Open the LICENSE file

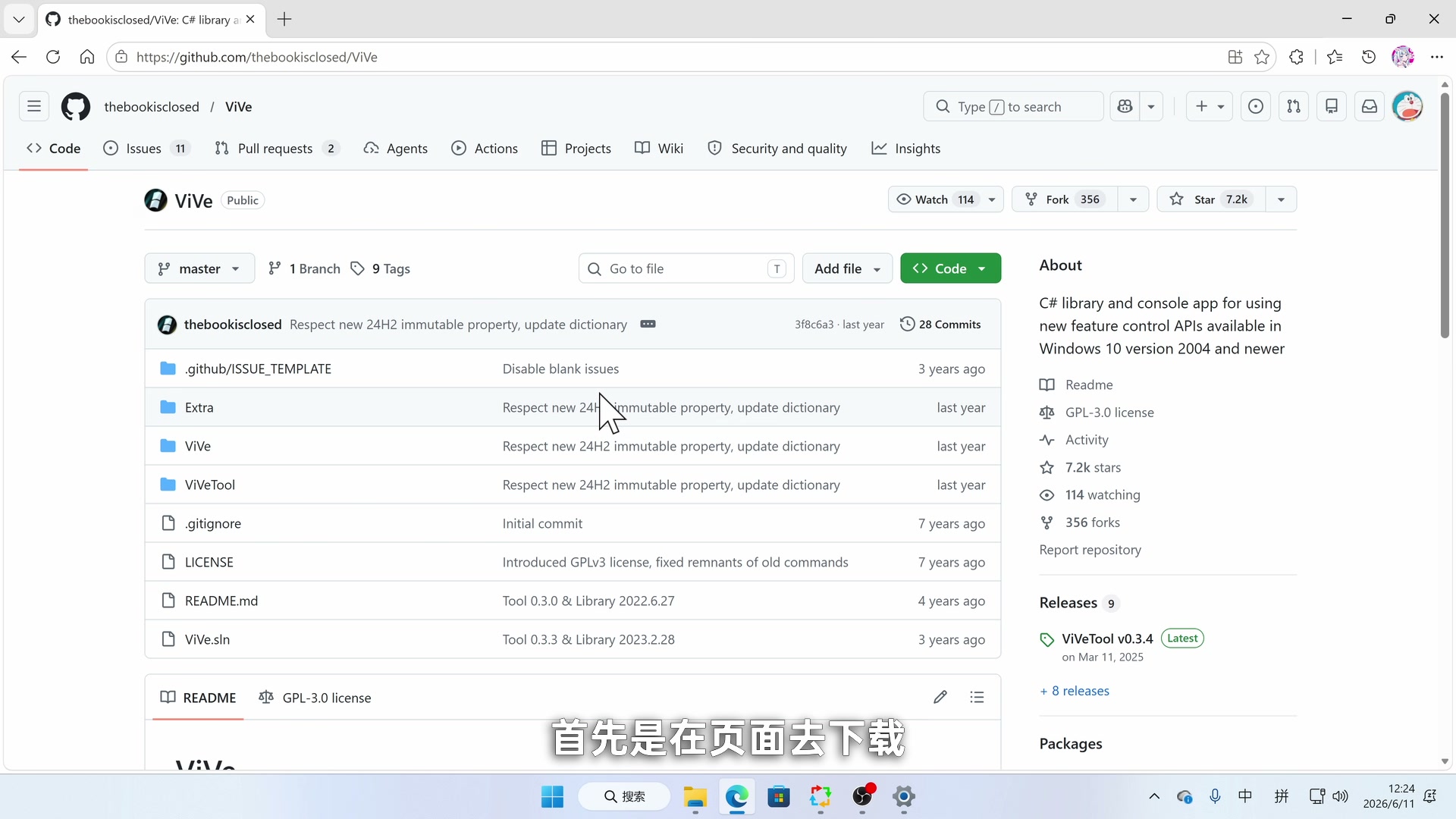click(209, 562)
